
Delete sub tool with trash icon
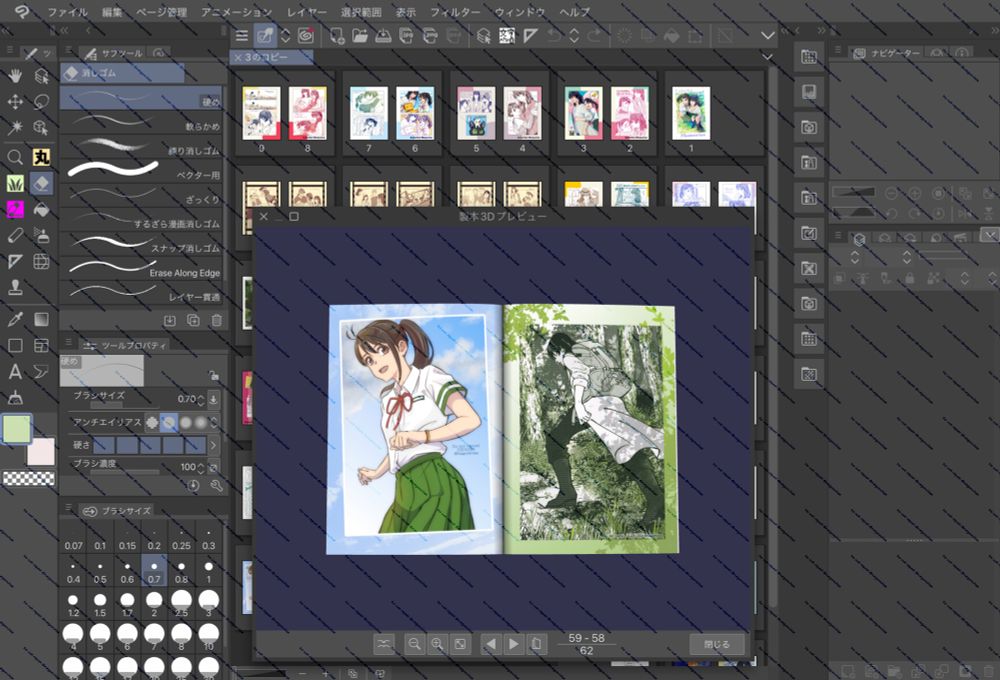pyautogui.click(x=217, y=320)
